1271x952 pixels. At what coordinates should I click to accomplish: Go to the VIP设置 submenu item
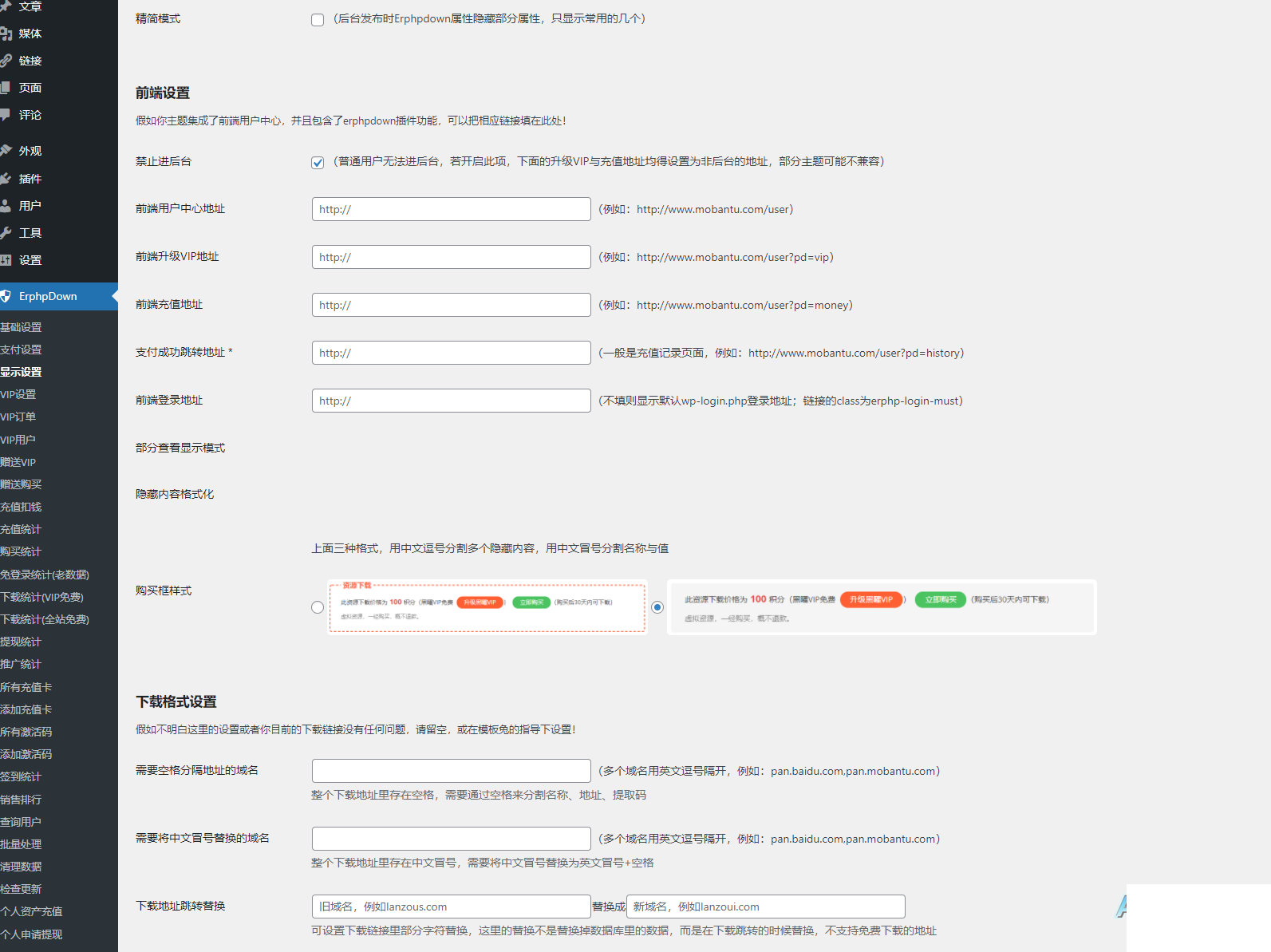(x=18, y=394)
